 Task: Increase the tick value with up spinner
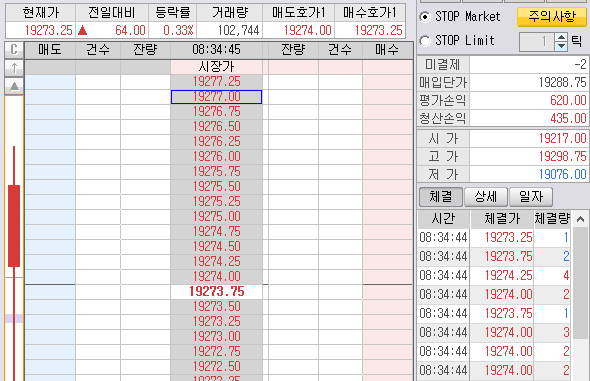tap(561, 37)
